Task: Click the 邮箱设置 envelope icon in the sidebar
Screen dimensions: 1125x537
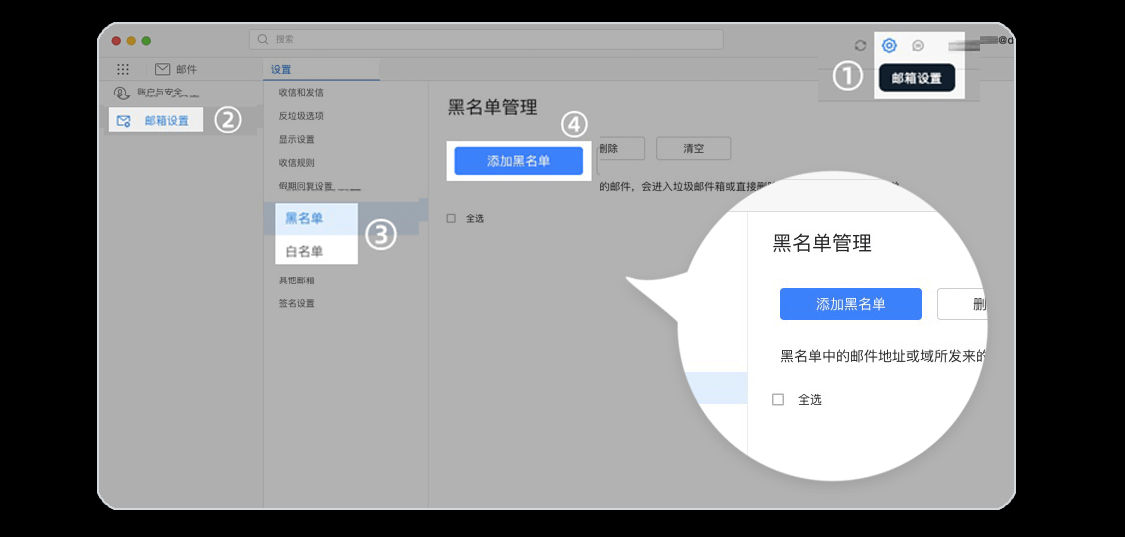Action: coord(124,121)
